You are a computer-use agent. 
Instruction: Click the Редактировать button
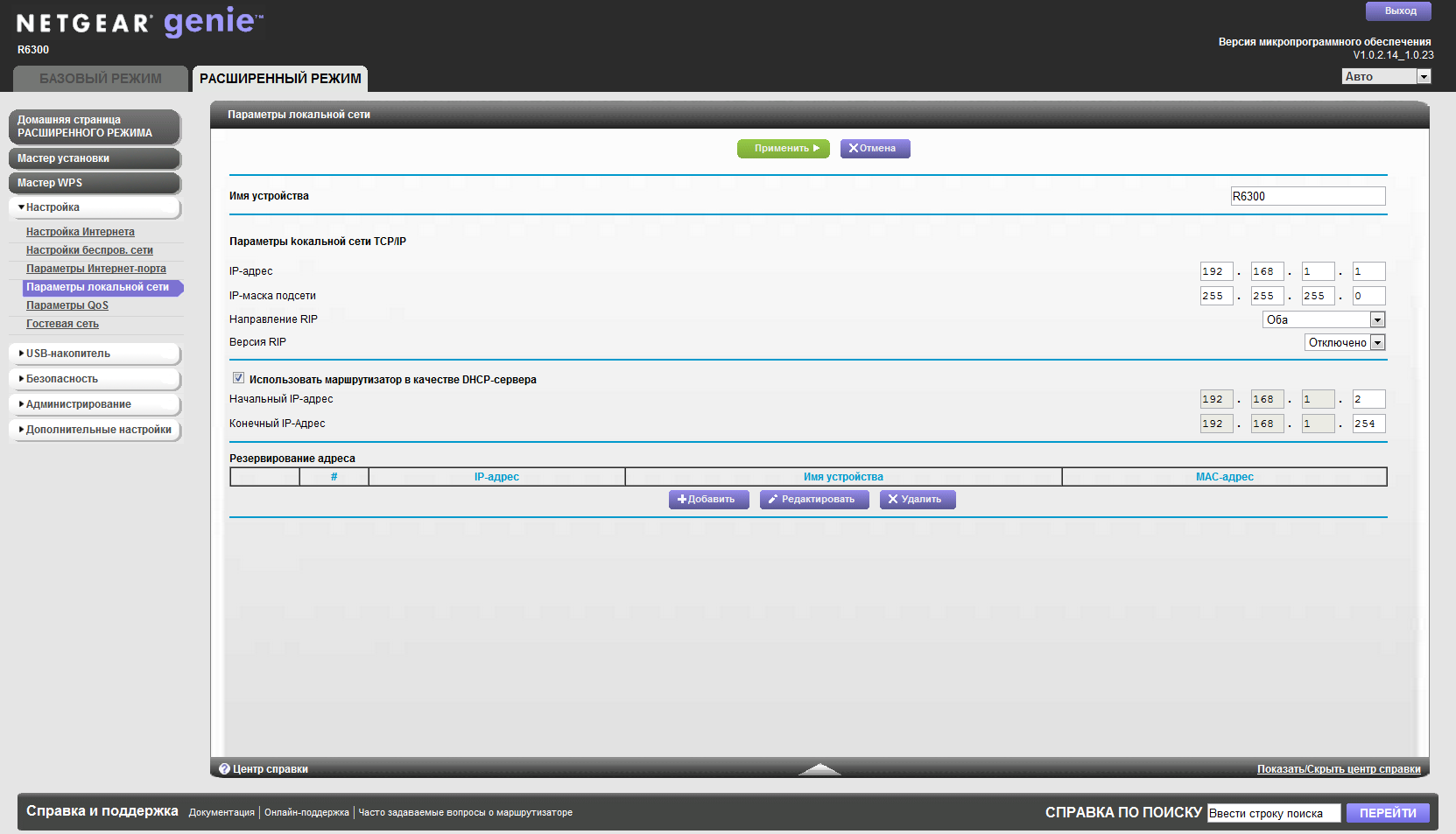click(813, 500)
